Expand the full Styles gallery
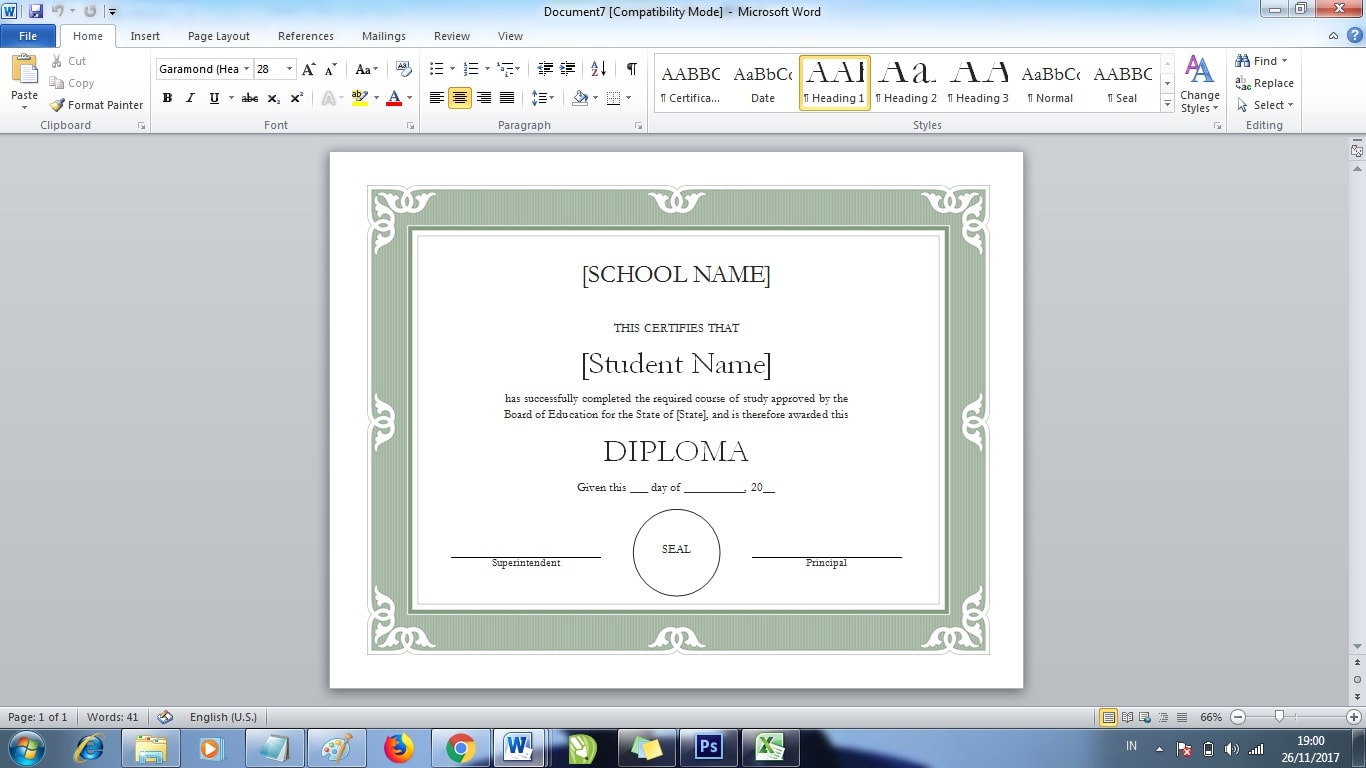Image resolution: width=1366 pixels, height=768 pixels. tap(1167, 104)
